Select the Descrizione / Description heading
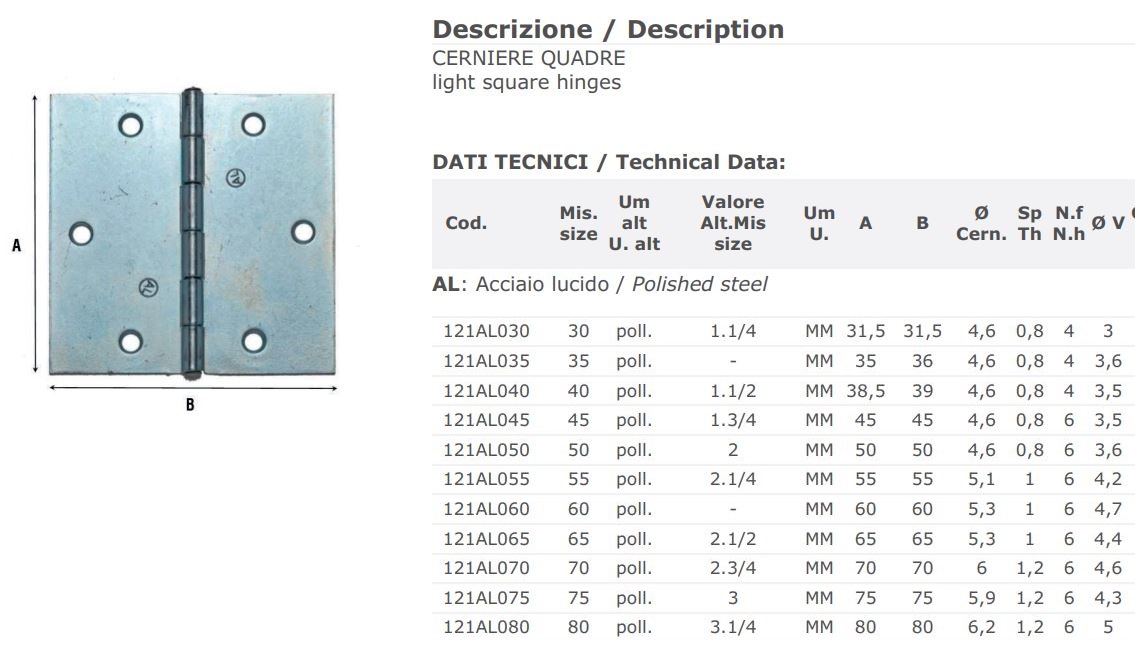 coord(608,29)
